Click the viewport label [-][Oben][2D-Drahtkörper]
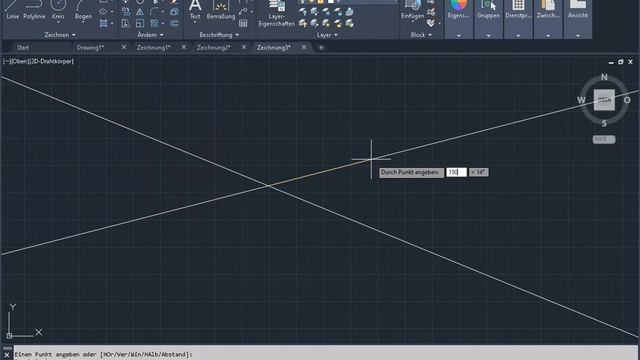This screenshot has width=640, height=360. [x=38, y=61]
